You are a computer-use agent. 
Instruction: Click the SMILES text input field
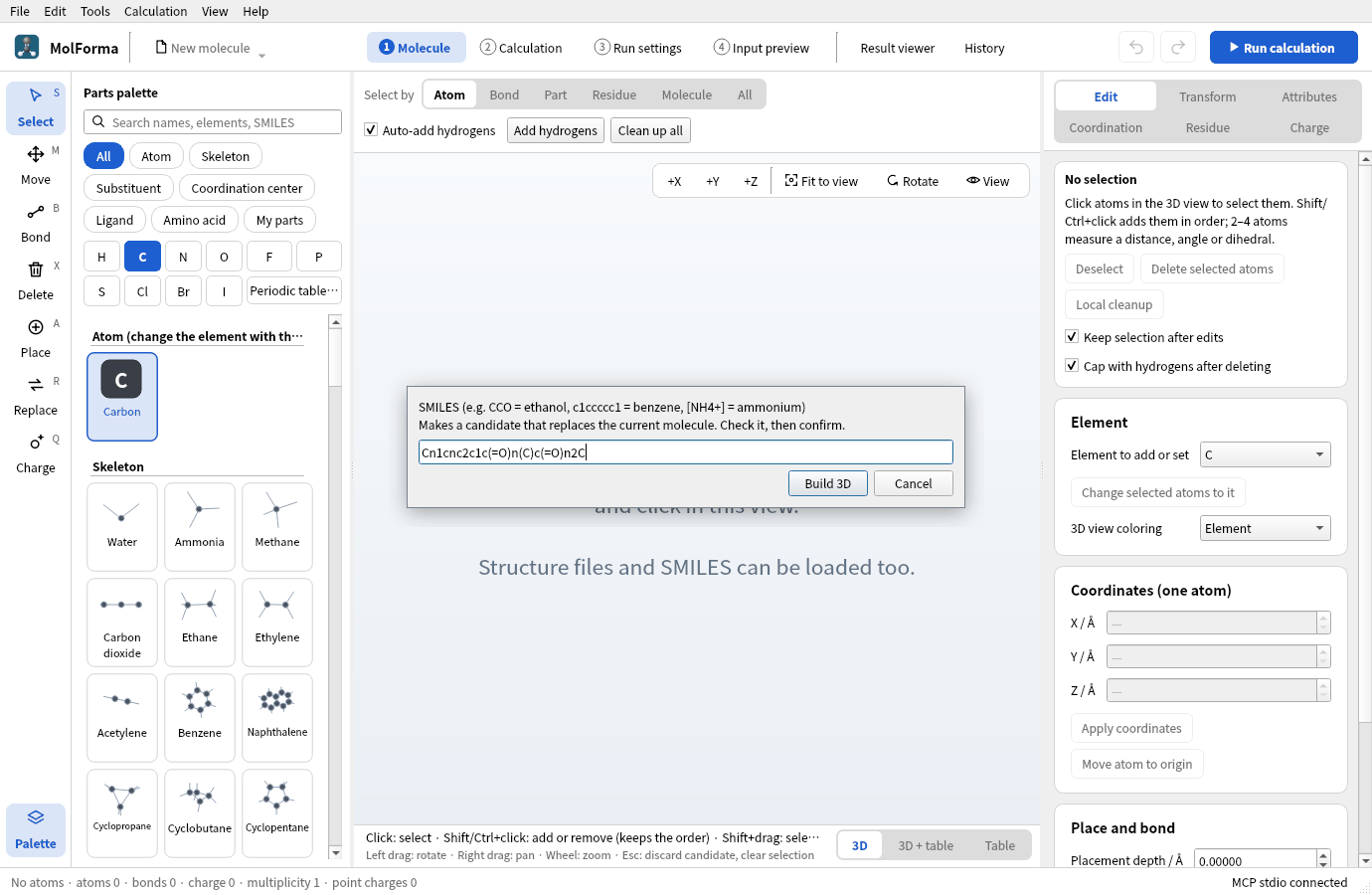(x=686, y=452)
